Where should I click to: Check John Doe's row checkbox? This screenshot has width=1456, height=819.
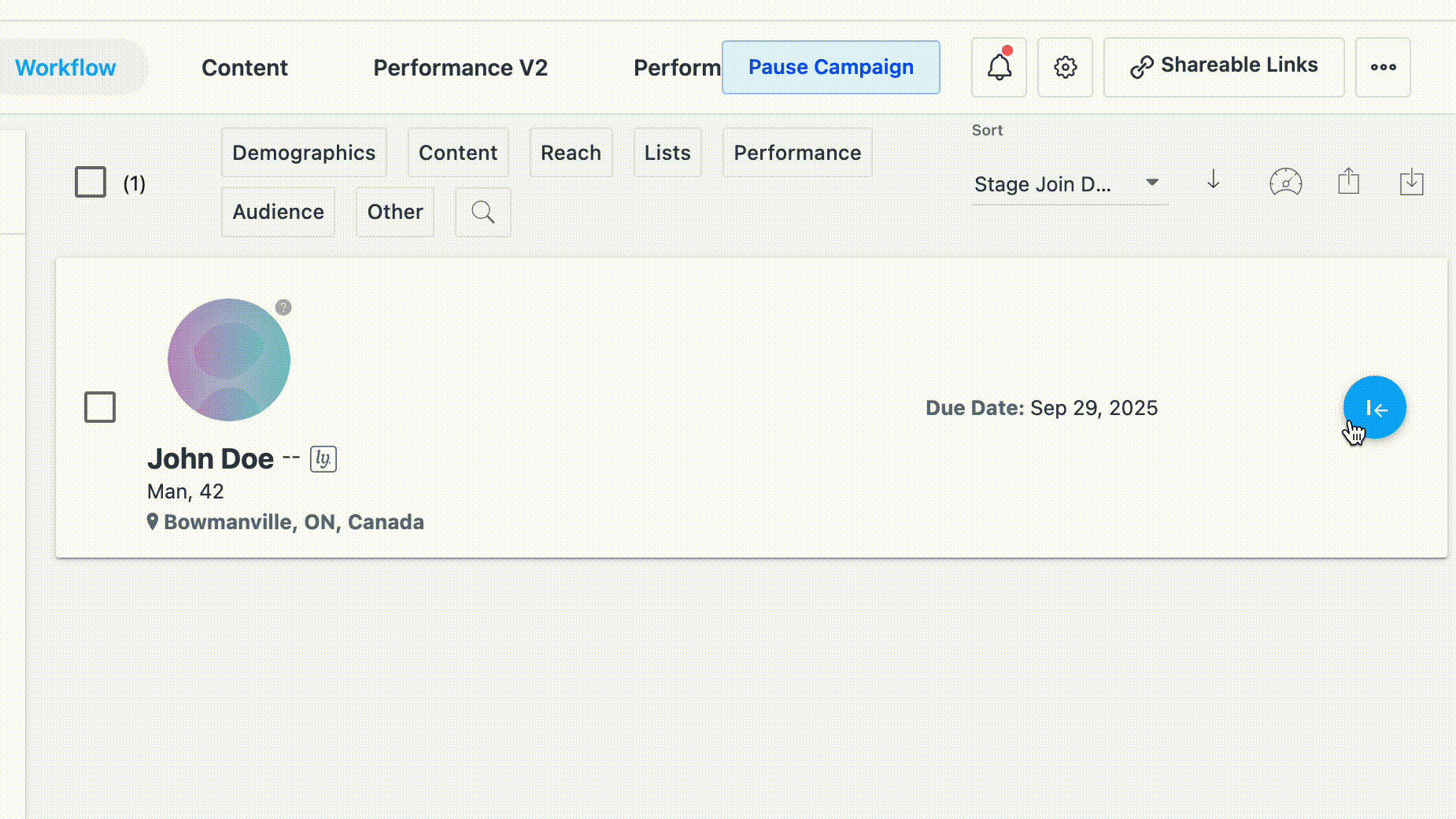(x=100, y=407)
